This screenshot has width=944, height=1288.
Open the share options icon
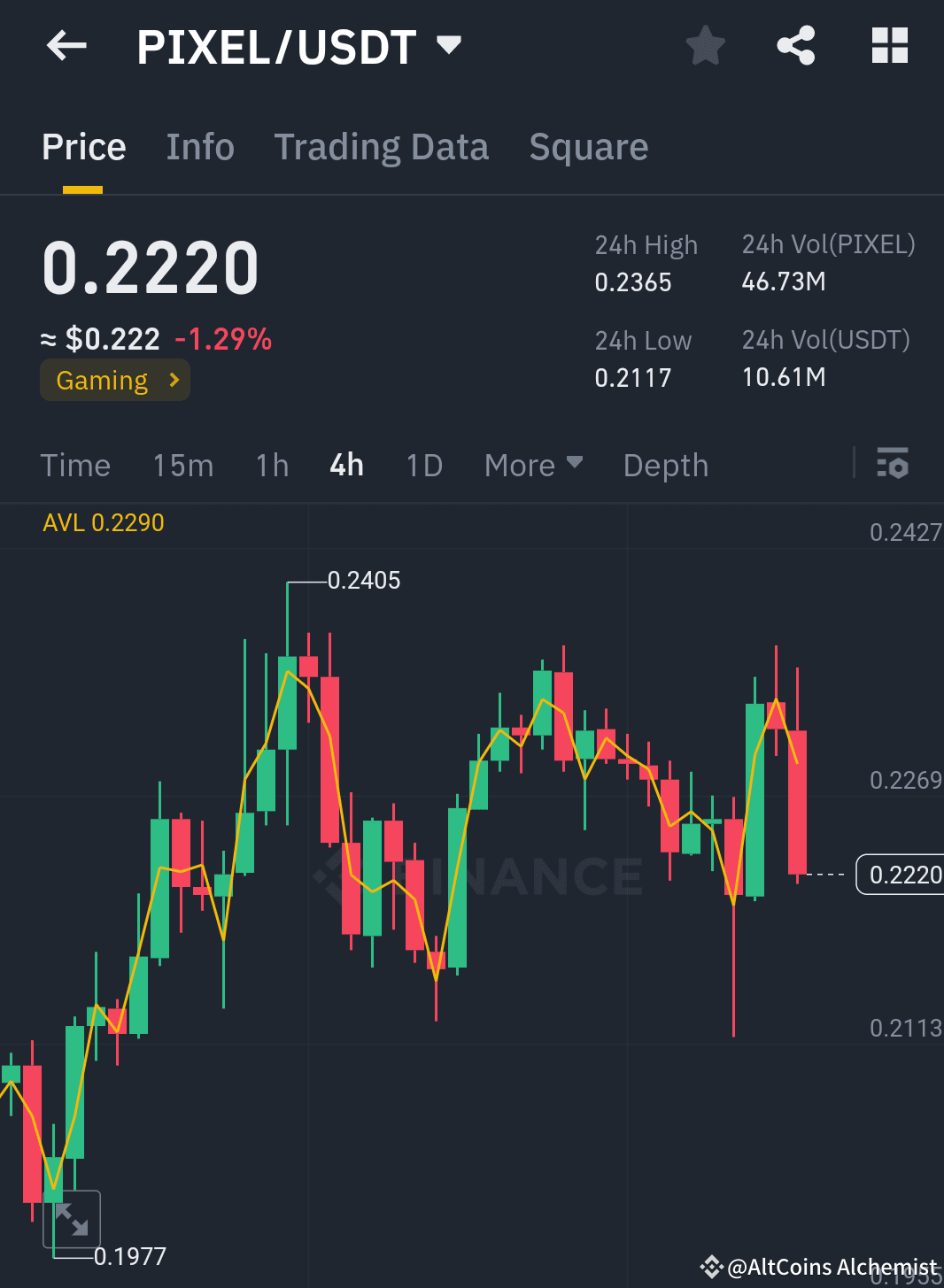(795, 45)
